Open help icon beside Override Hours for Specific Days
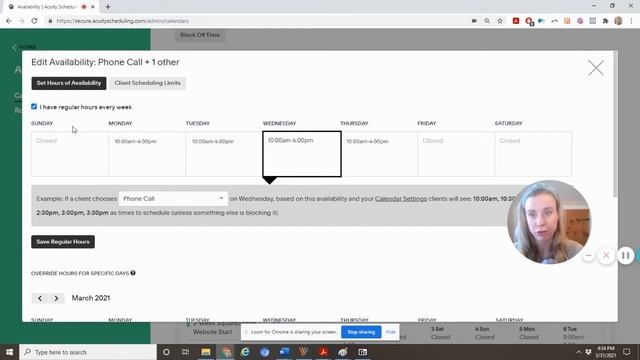640x360 pixels. (x=133, y=273)
